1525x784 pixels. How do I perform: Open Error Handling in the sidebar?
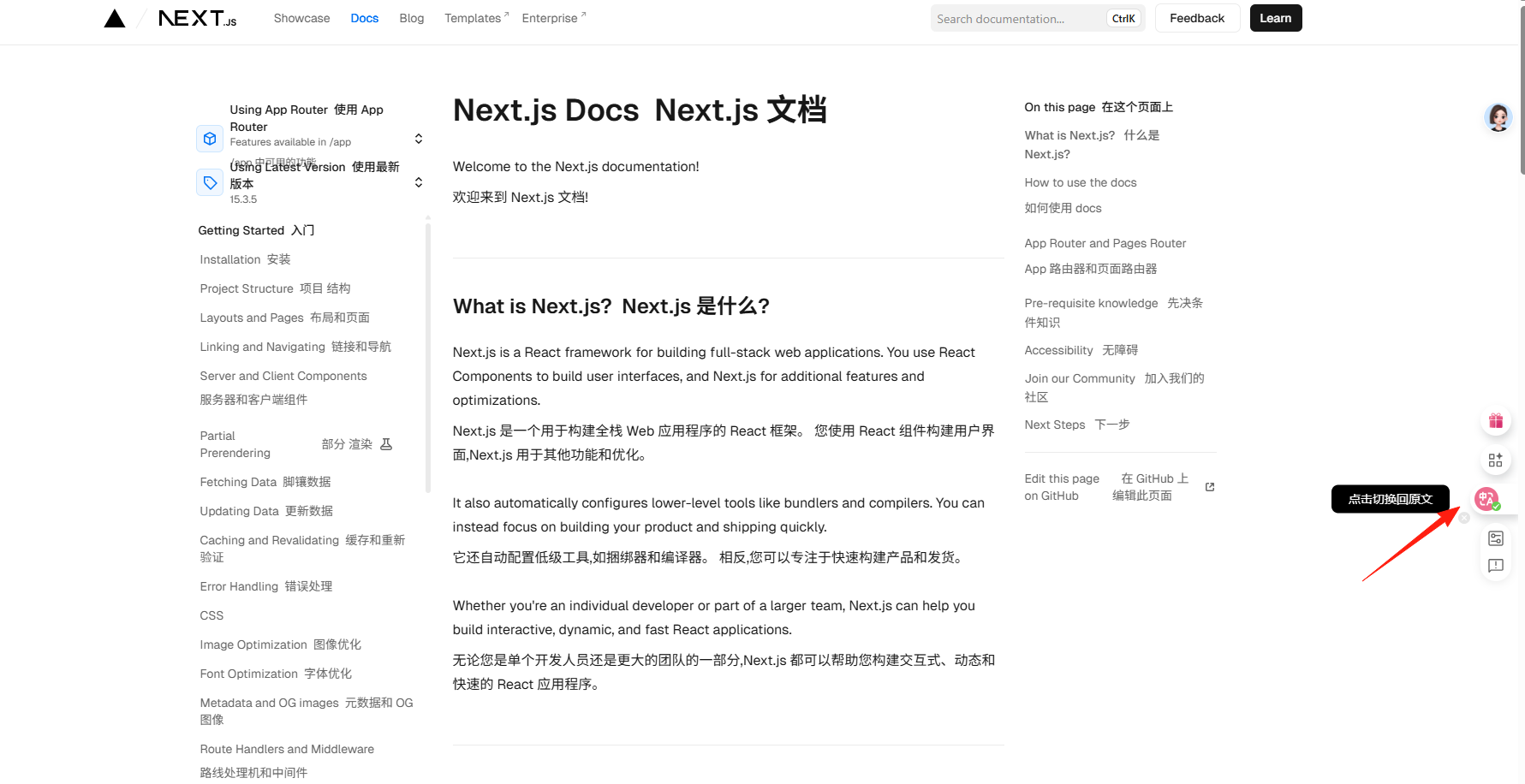[x=266, y=586]
